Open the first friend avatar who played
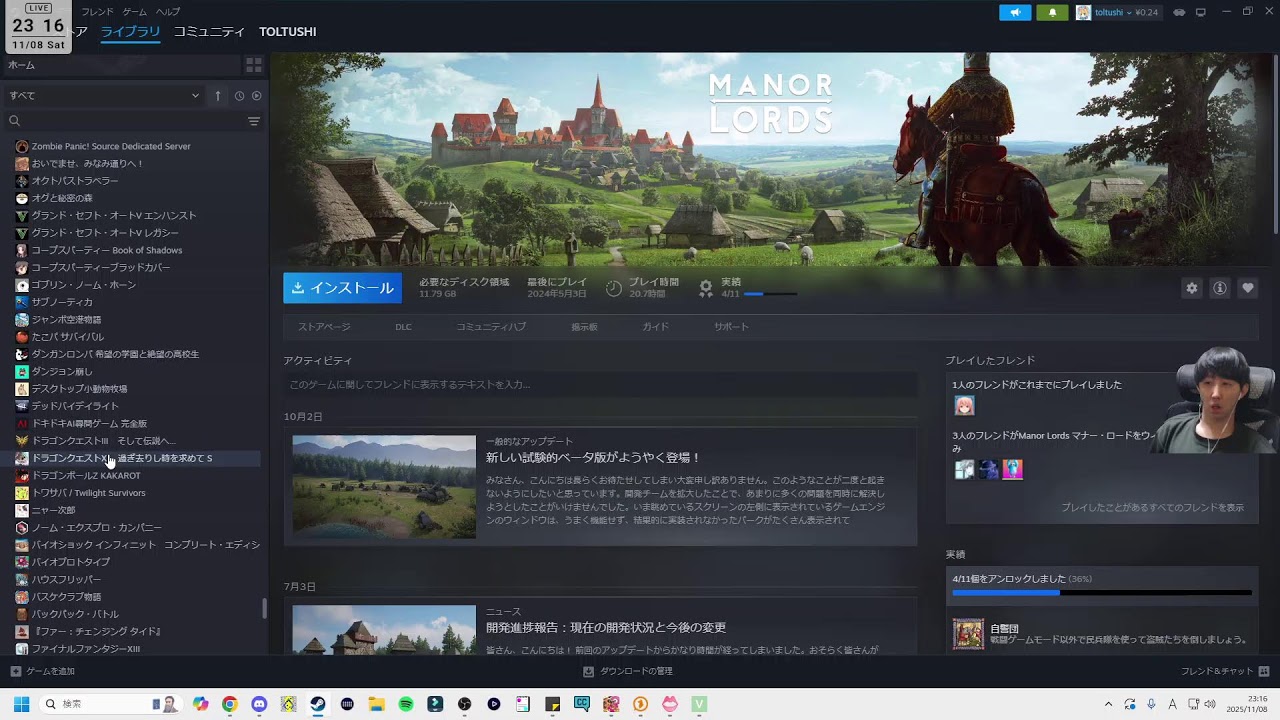 tap(964, 406)
